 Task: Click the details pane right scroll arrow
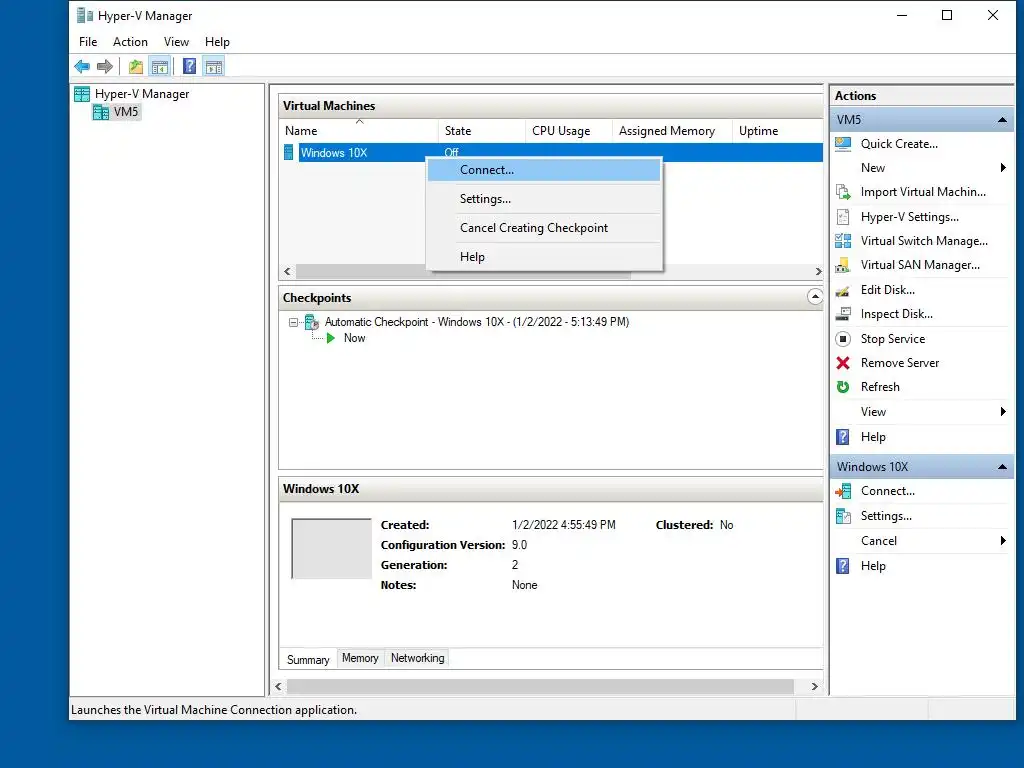tap(814, 686)
